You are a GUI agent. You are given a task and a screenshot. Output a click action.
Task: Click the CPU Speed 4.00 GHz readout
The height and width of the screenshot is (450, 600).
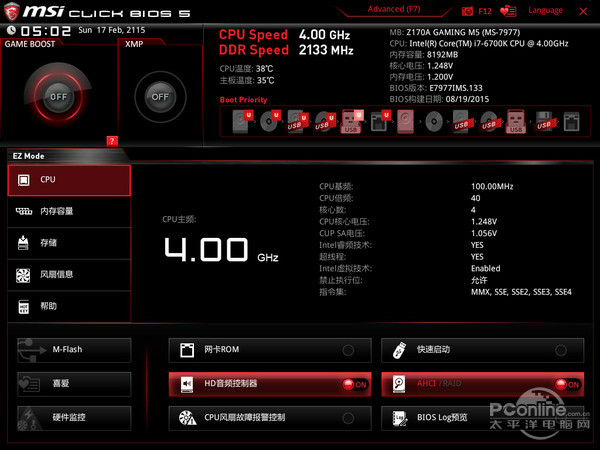[284, 35]
